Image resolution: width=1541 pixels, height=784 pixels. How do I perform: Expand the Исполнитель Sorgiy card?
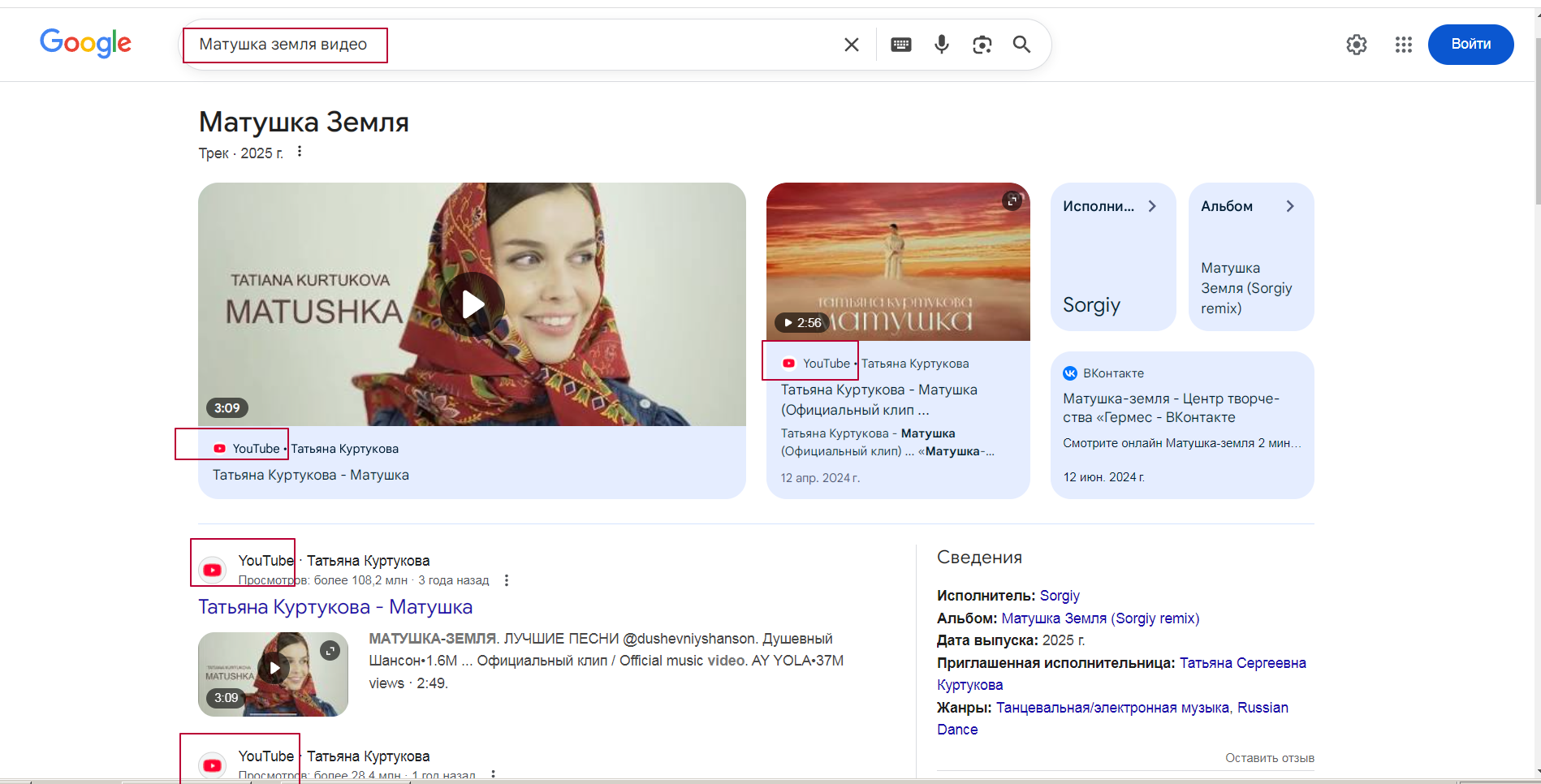coord(1151,206)
